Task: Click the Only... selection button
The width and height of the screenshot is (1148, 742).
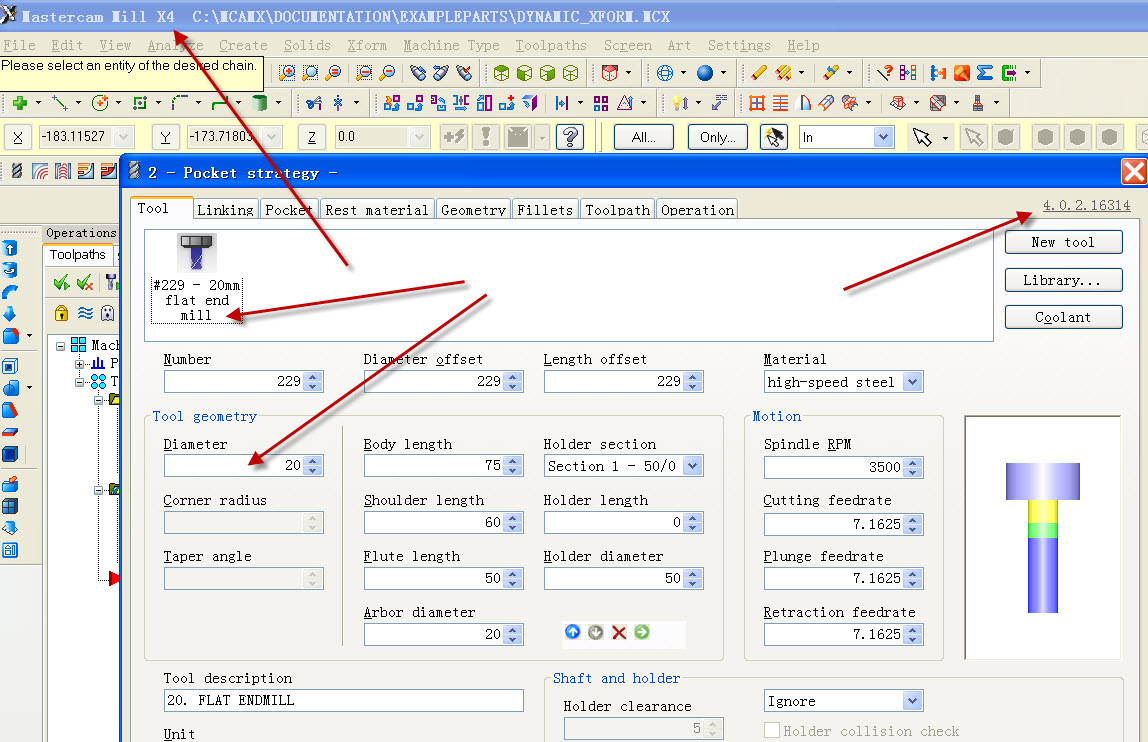Action: [x=718, y=137]
